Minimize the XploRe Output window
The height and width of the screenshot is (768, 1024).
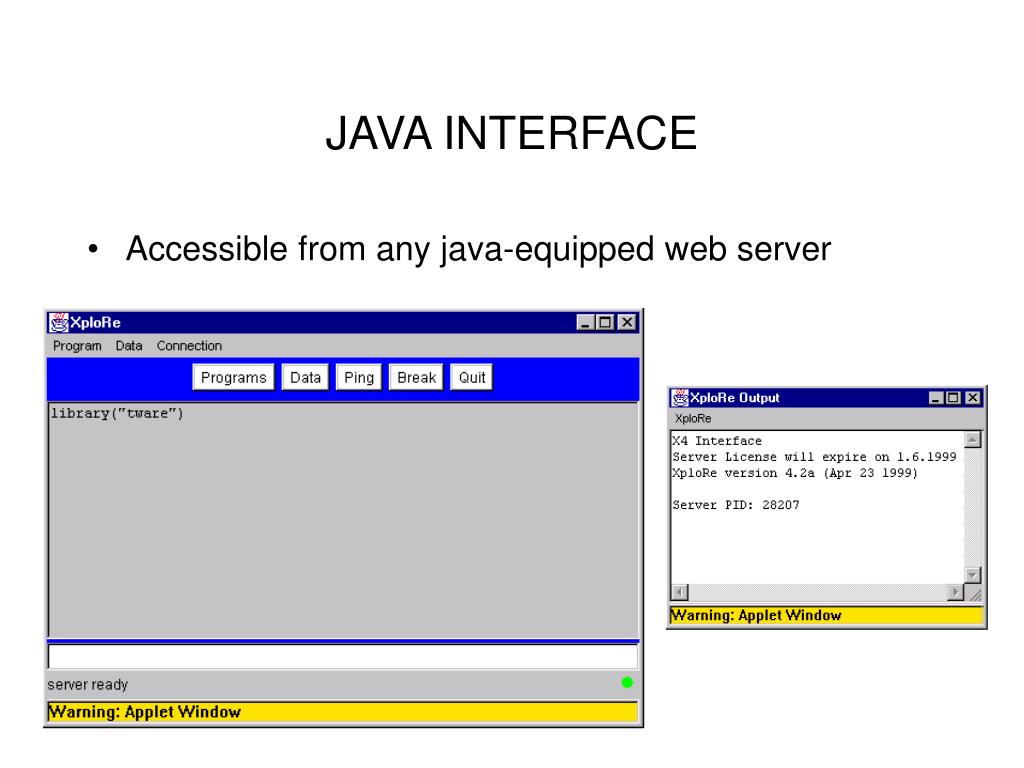coord(936,398)
